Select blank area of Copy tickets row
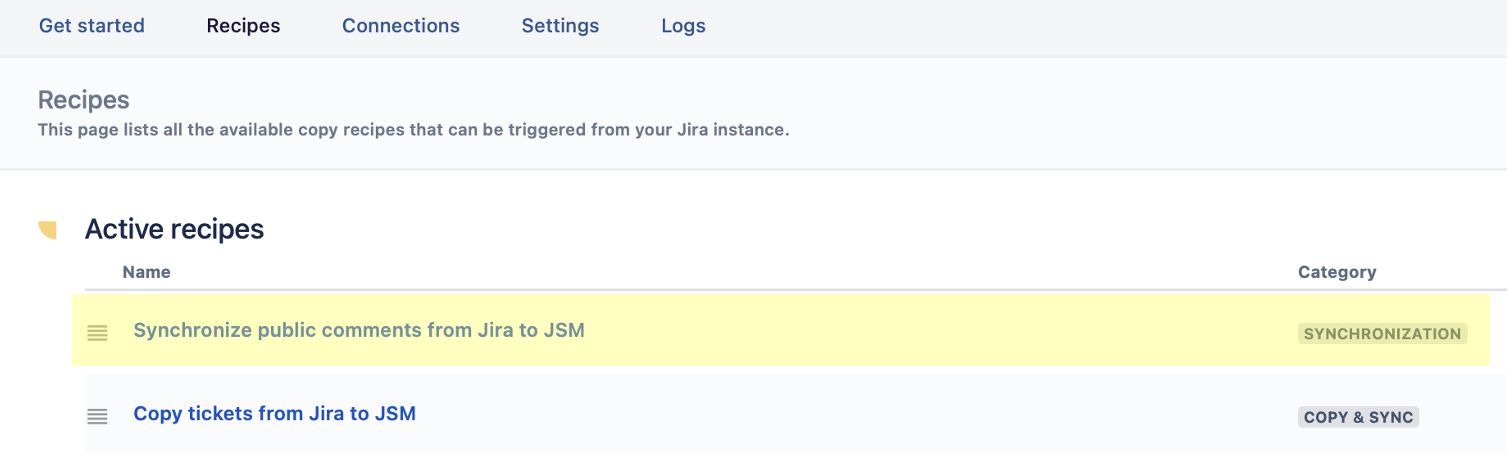This screenshot has width=1508, height=456. click(850, 415)
